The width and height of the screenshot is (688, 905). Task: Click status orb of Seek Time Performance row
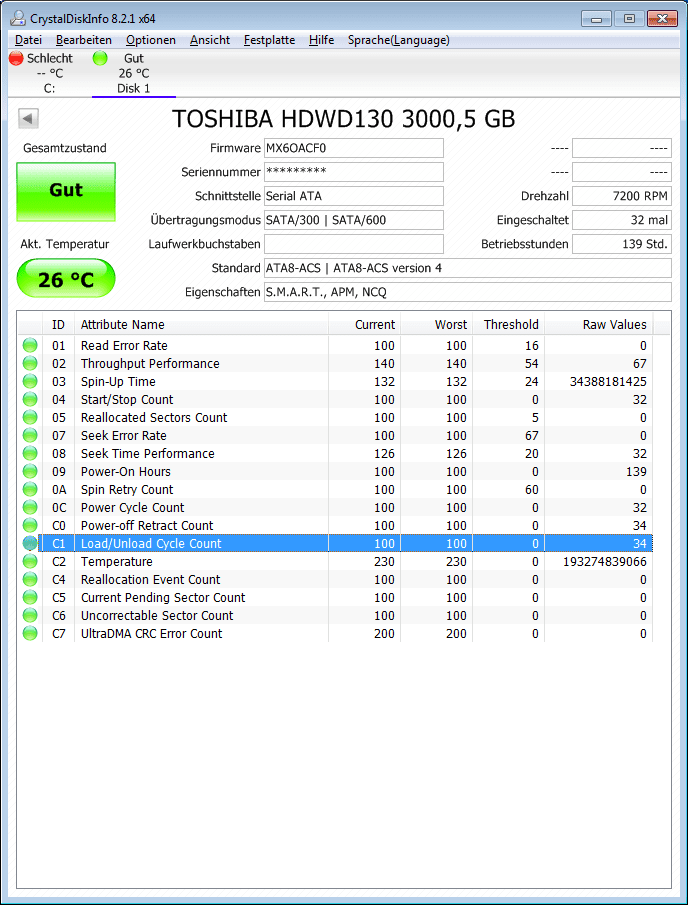point(30,454)
